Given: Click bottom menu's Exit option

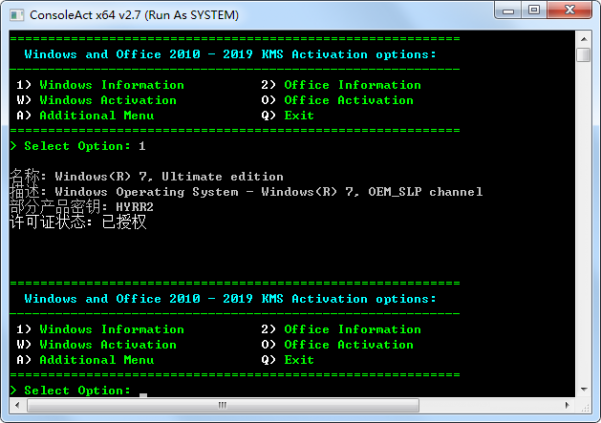Looking at the screenshot, I should pyautogui.click(x=299, y=360).
